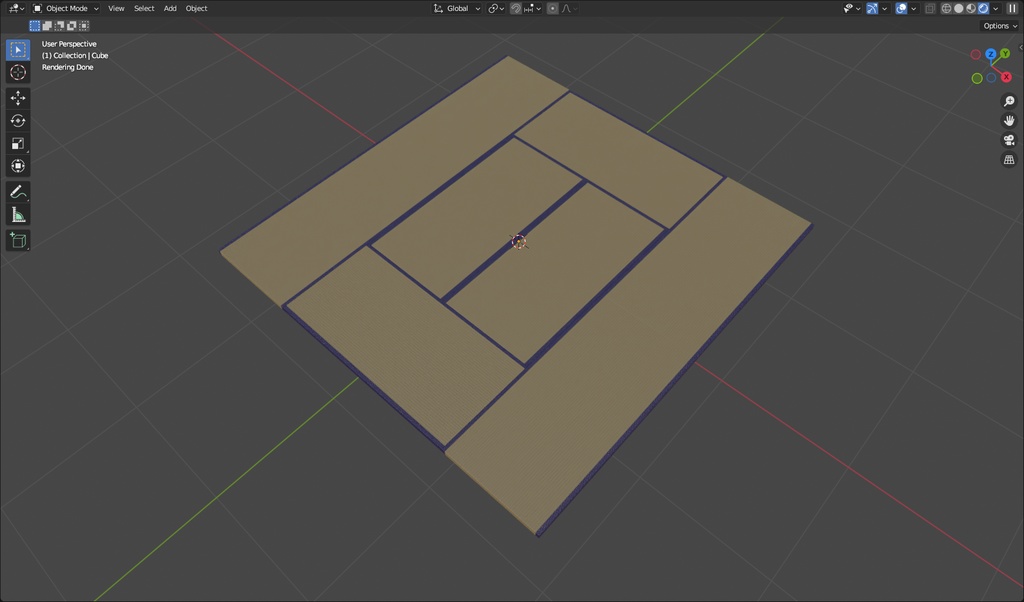Select the Measure tool
This screenshot has width=1024, height=602.
[18, 215]
